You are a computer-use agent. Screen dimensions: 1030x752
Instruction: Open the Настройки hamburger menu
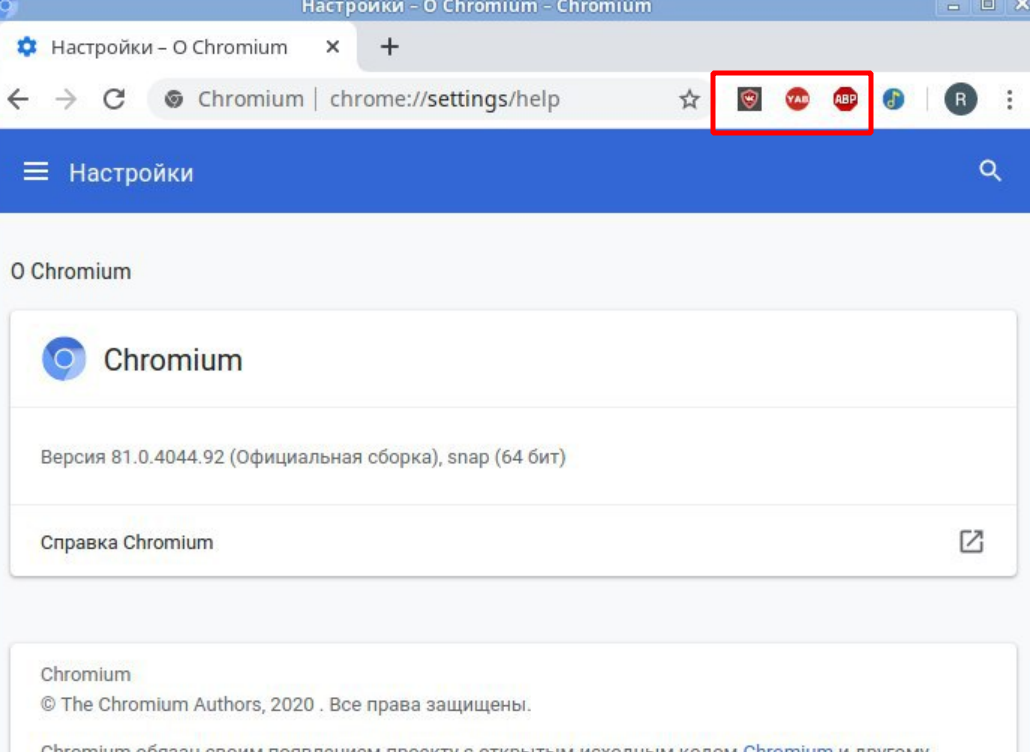click(35, 172)
